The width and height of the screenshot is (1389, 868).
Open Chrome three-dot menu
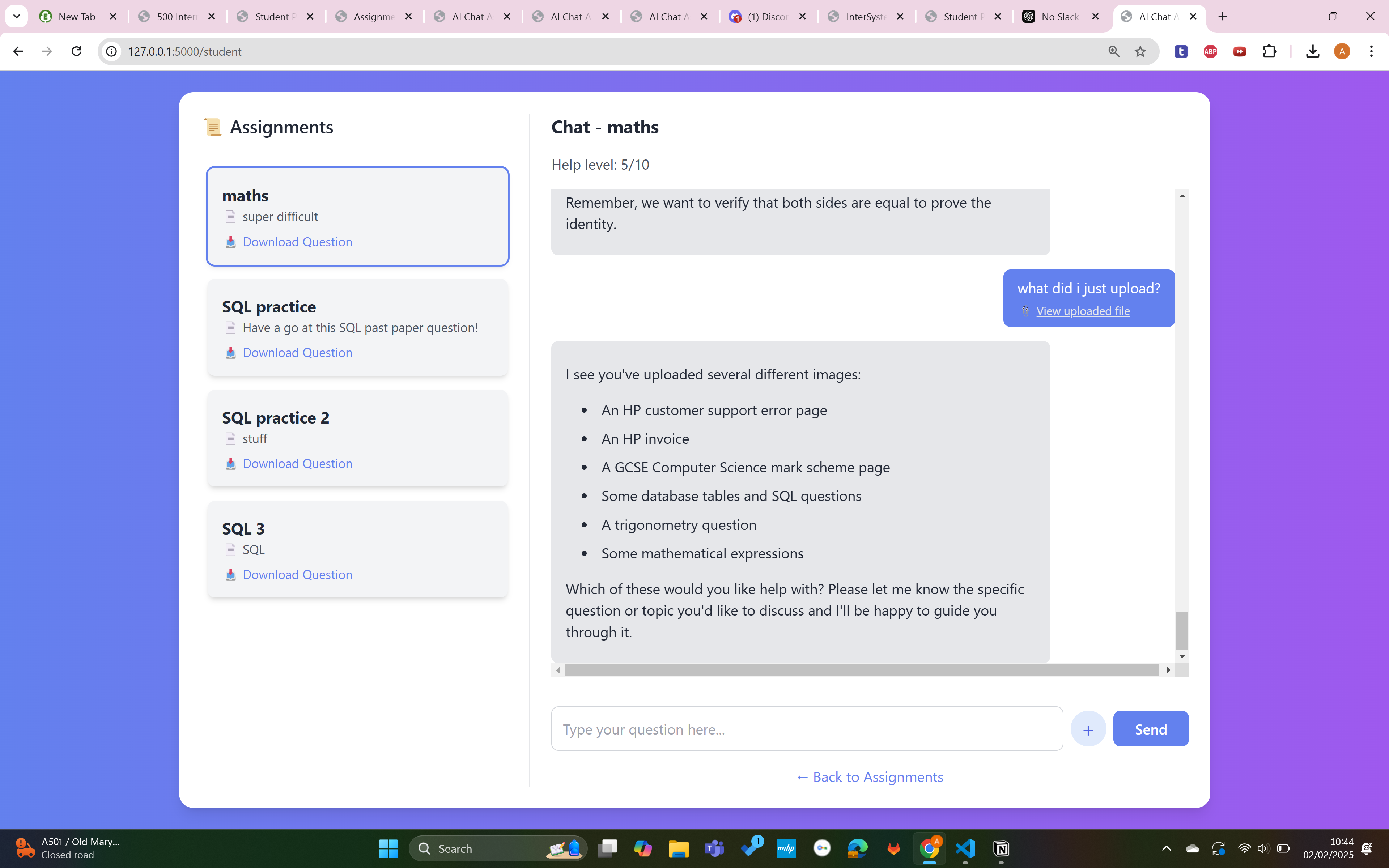[x=1371, y=51]
